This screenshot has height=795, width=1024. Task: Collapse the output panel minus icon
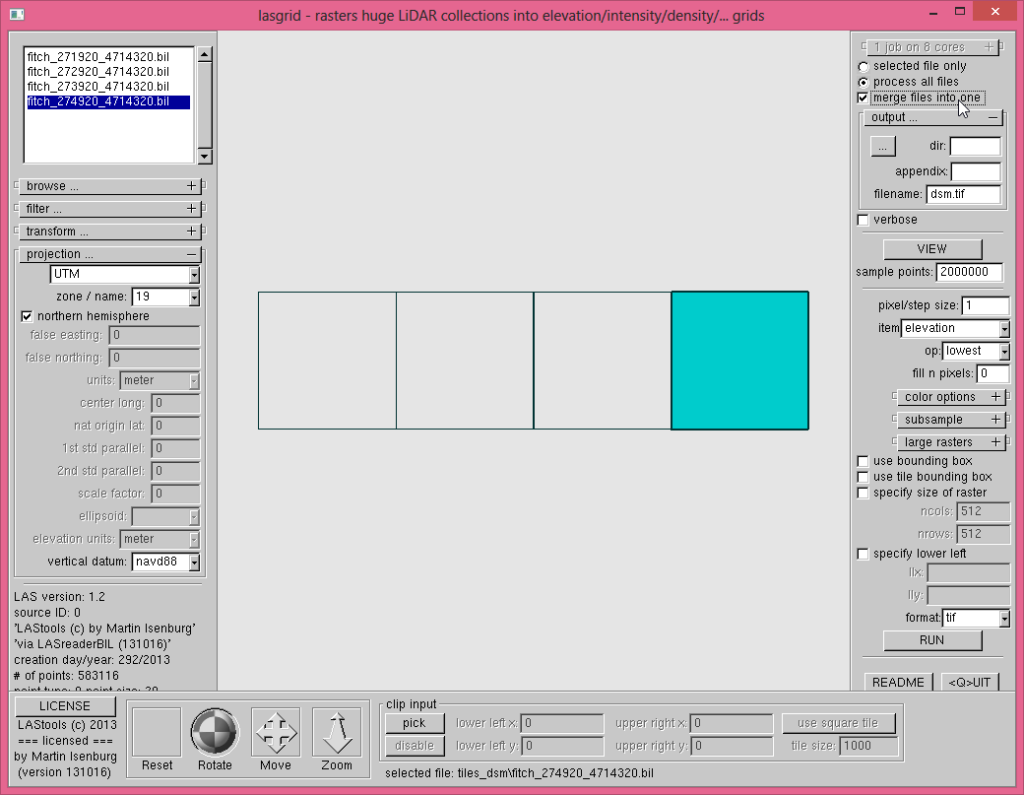coord(992,117)
